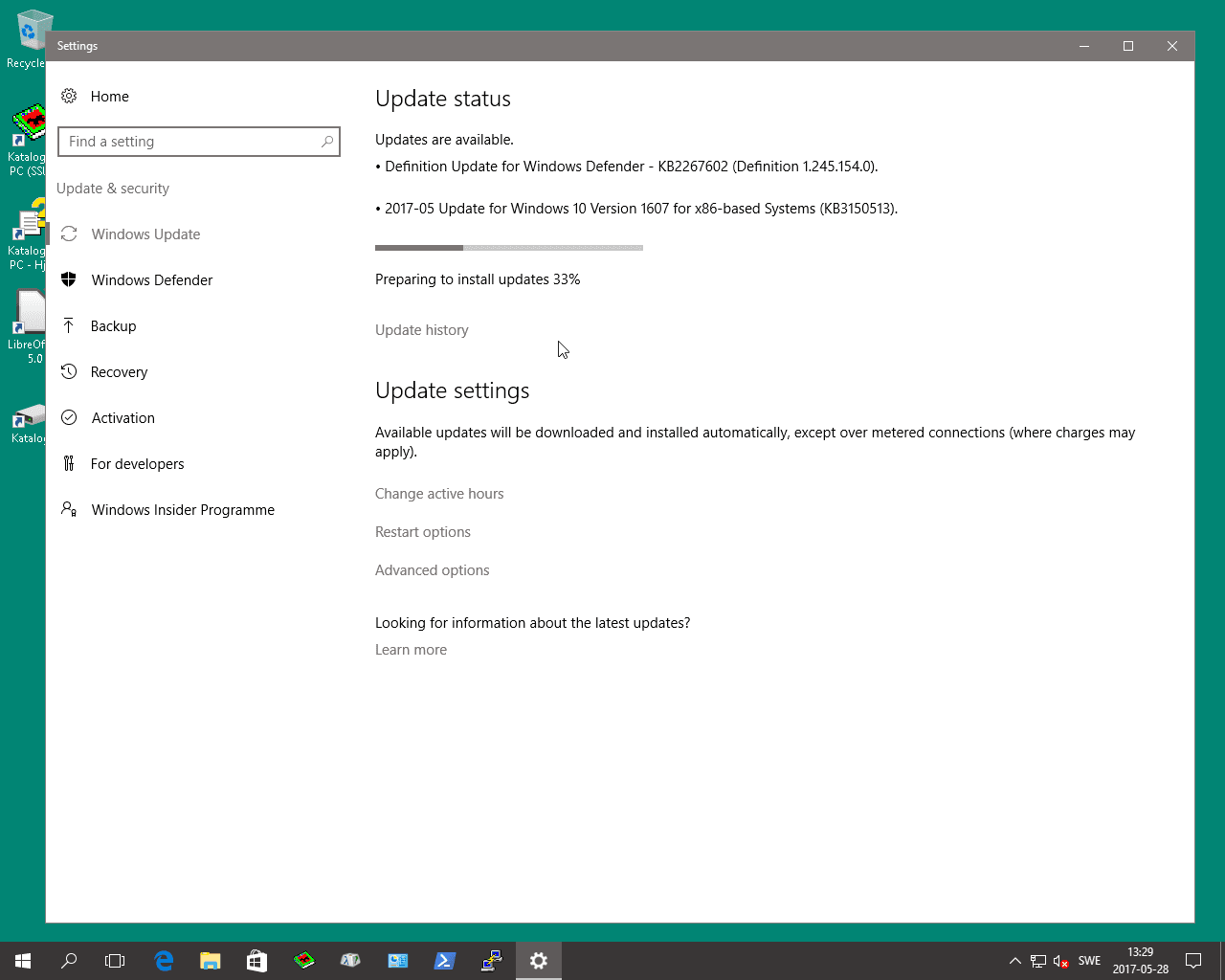Screen dimensions: 1225x980
Task: Open Advanced options link
Action: pyautogui.click(x=432, y=570)
